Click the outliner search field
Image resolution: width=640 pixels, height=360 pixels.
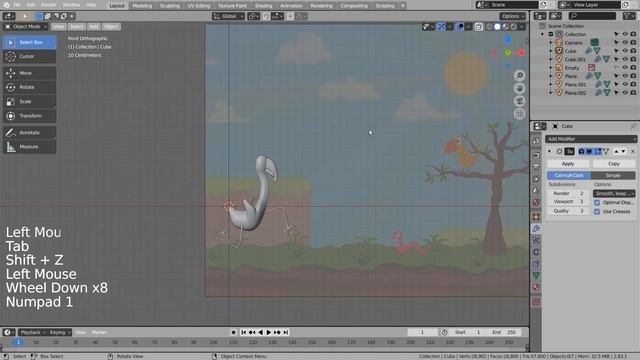tap(592, 16)
